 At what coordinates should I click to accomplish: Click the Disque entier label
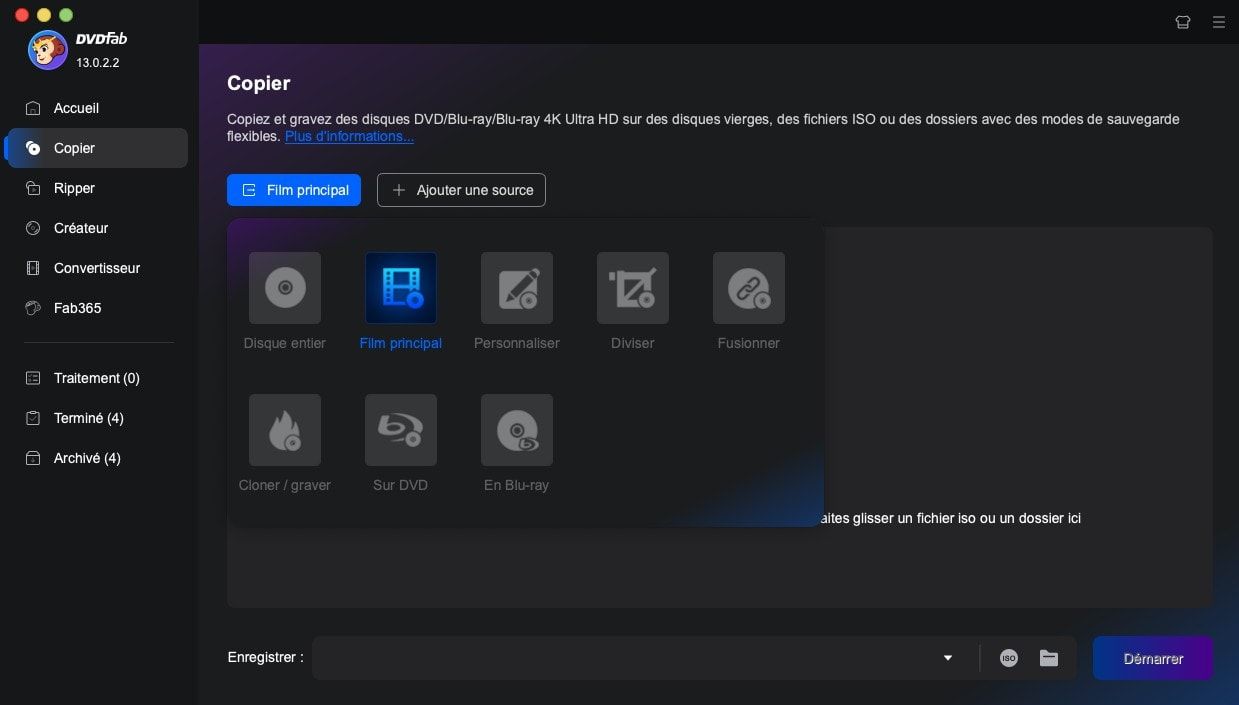tap(285, 343)
